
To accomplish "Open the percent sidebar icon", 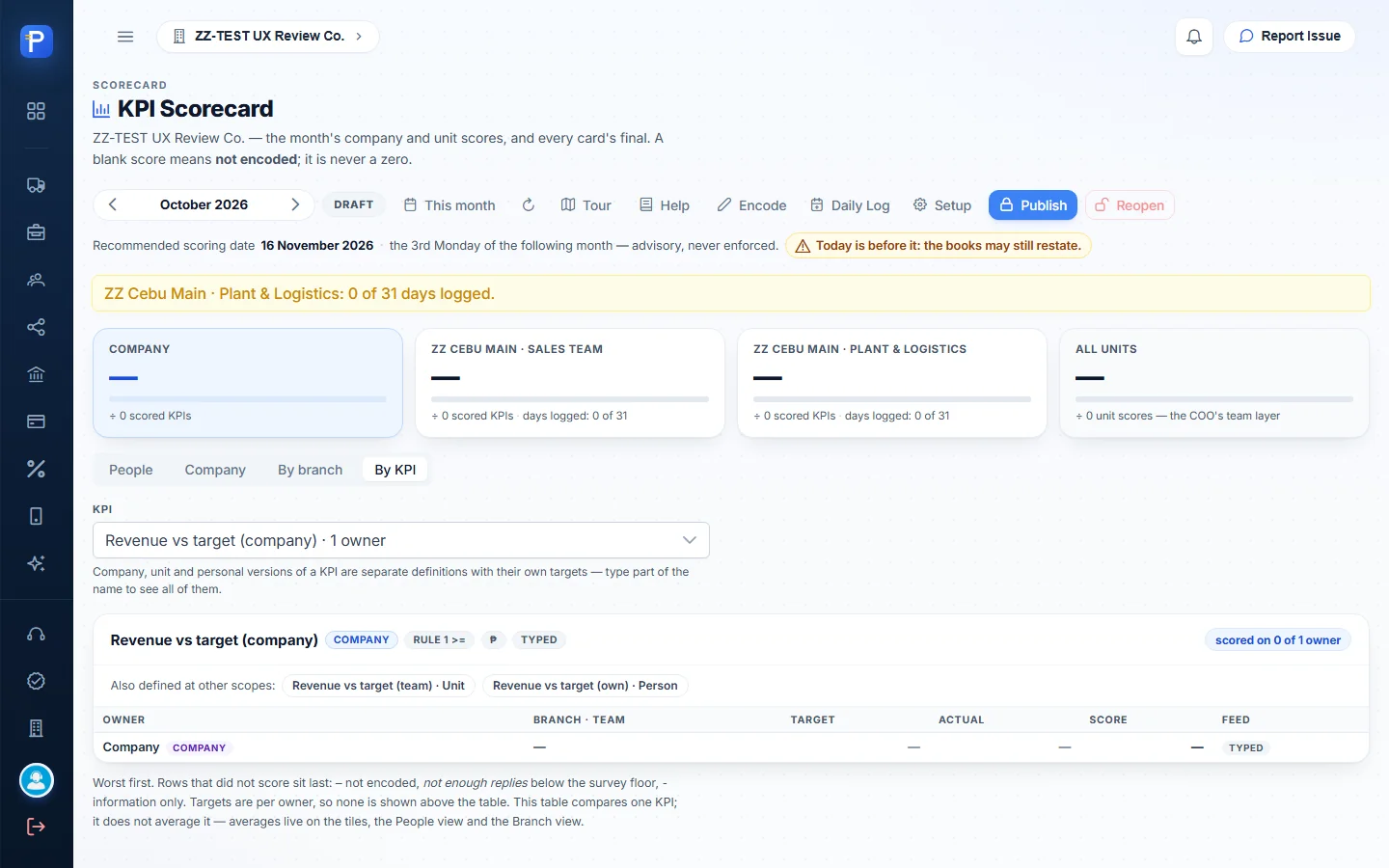I will coord(36,469).
